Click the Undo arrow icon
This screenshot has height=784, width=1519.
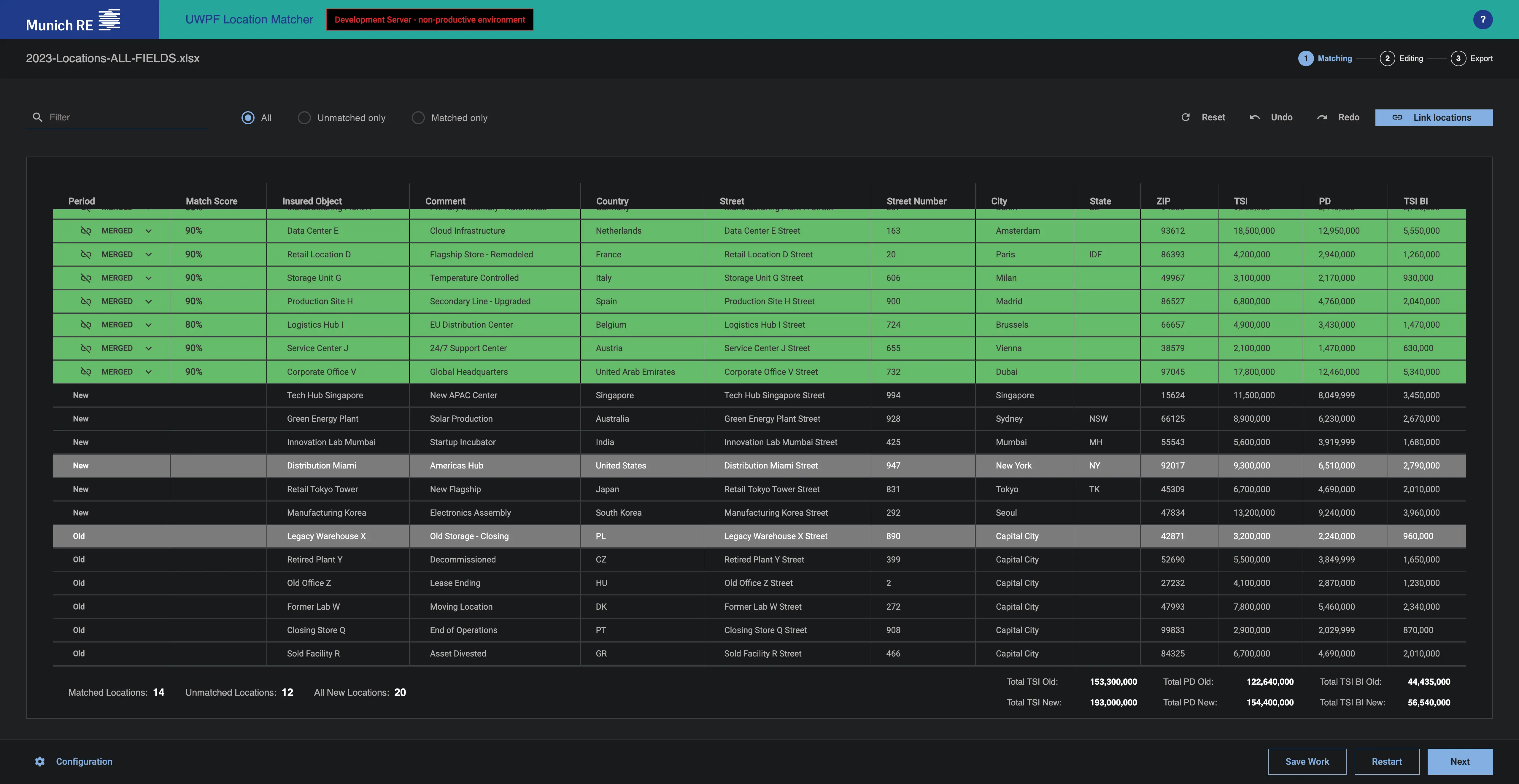(1255, 117)
